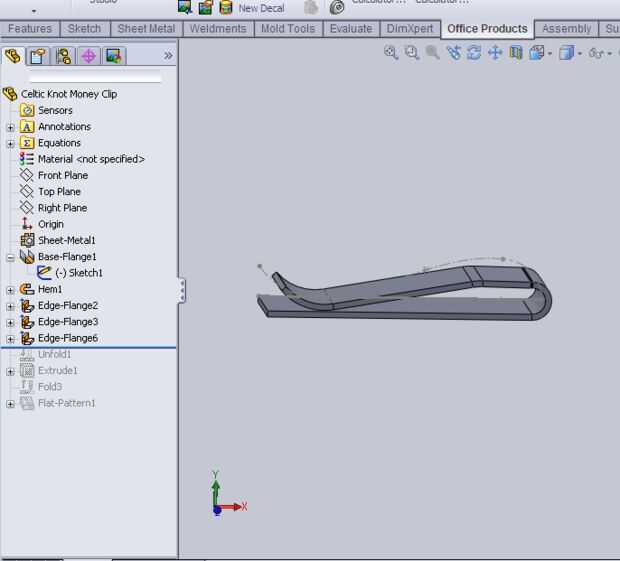Collapse the Base-Flange1 node

tap(11, 258)
